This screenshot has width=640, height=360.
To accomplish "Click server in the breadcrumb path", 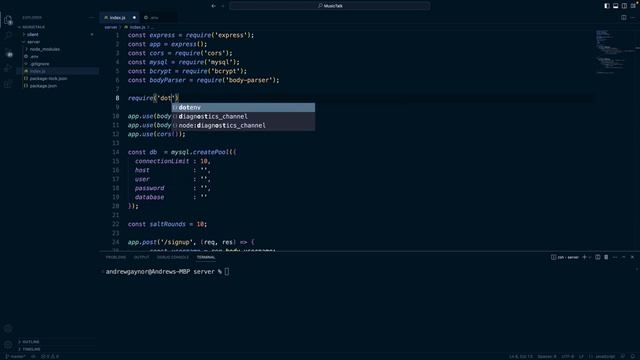I will [111, 27].
